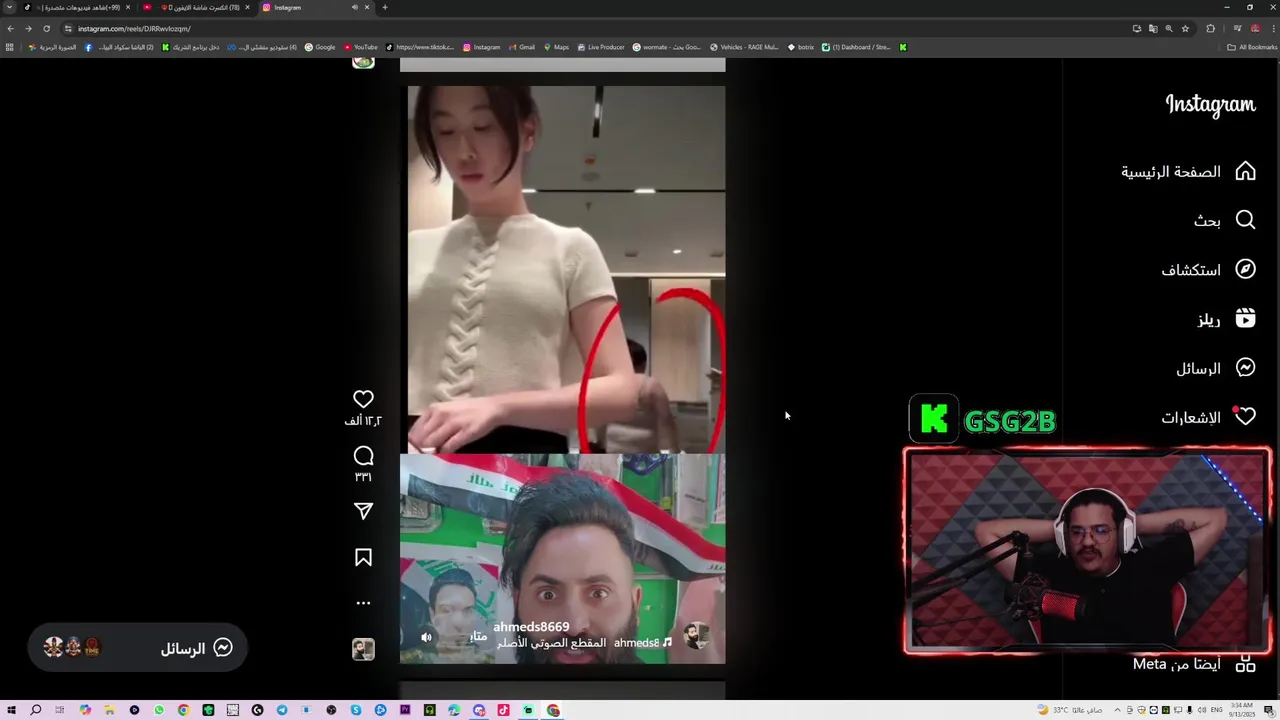
Task: Go to Instagram home الصفحة الرئيسية
Action: [1188, 172]
